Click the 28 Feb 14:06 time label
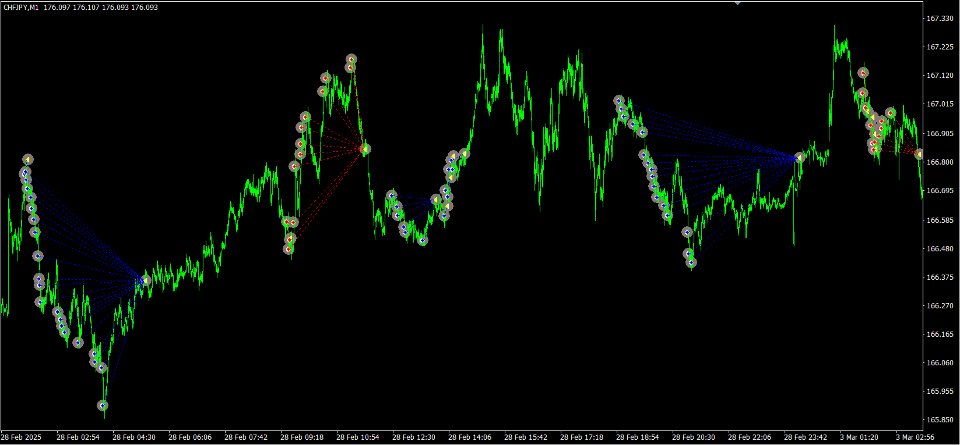The image size is (960, 445). coord(470,438)
